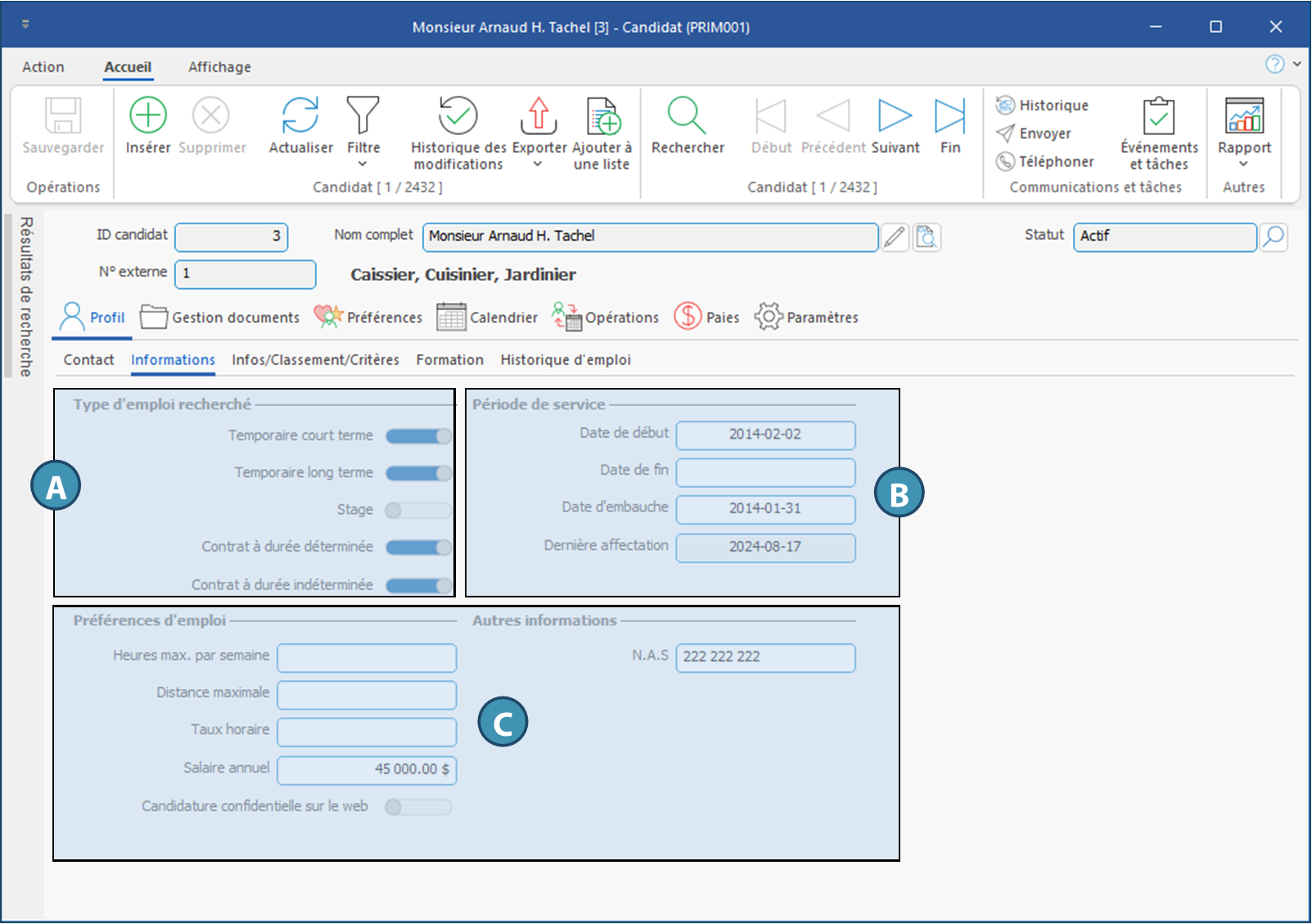Toggle Candidature confidentielle sur le web
This screenshot has width=1312, height=924.
(418, 807)
